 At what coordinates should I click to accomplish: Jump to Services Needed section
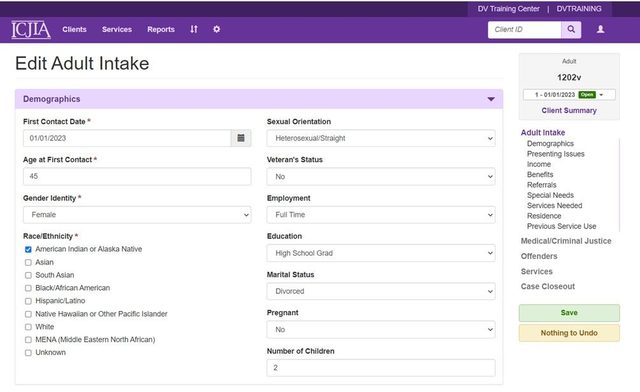pyautogui.click(x=554, y=205)
